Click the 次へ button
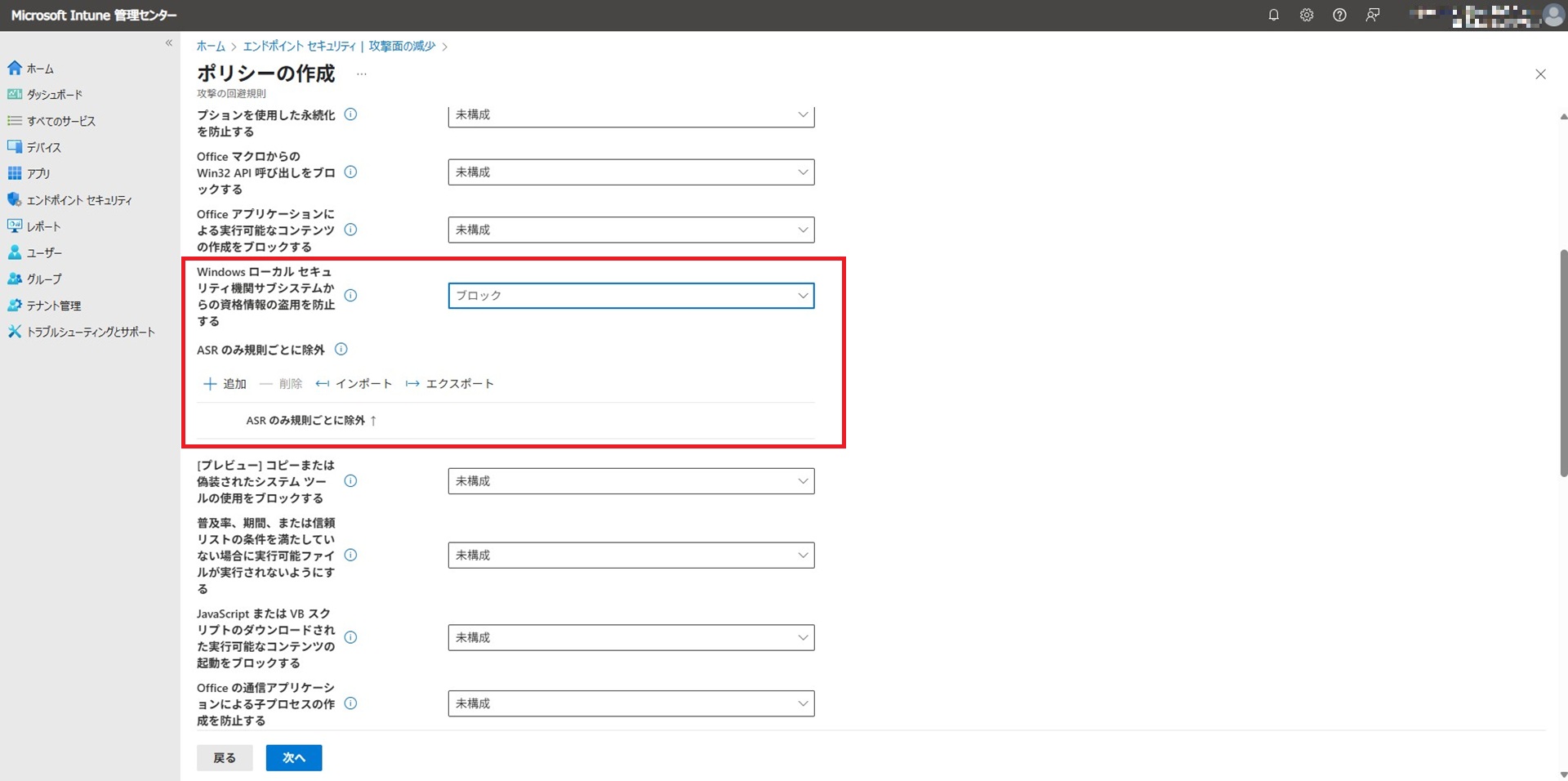Screen dimensions: 1568x781 pyautogui.click(x=293, y=758)
